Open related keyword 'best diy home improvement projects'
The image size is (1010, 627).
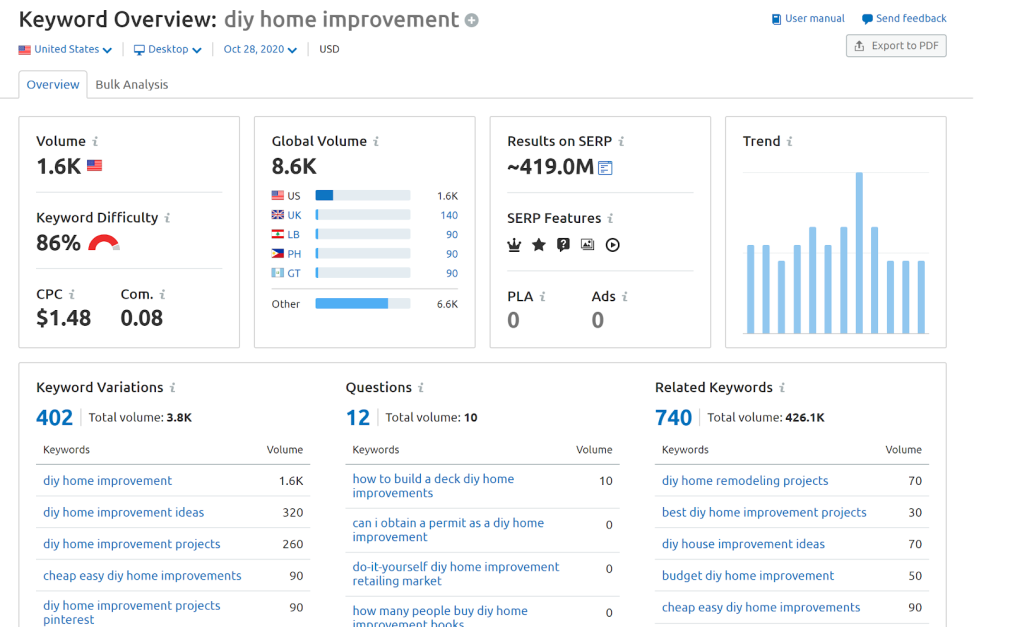tap(764, 513)
